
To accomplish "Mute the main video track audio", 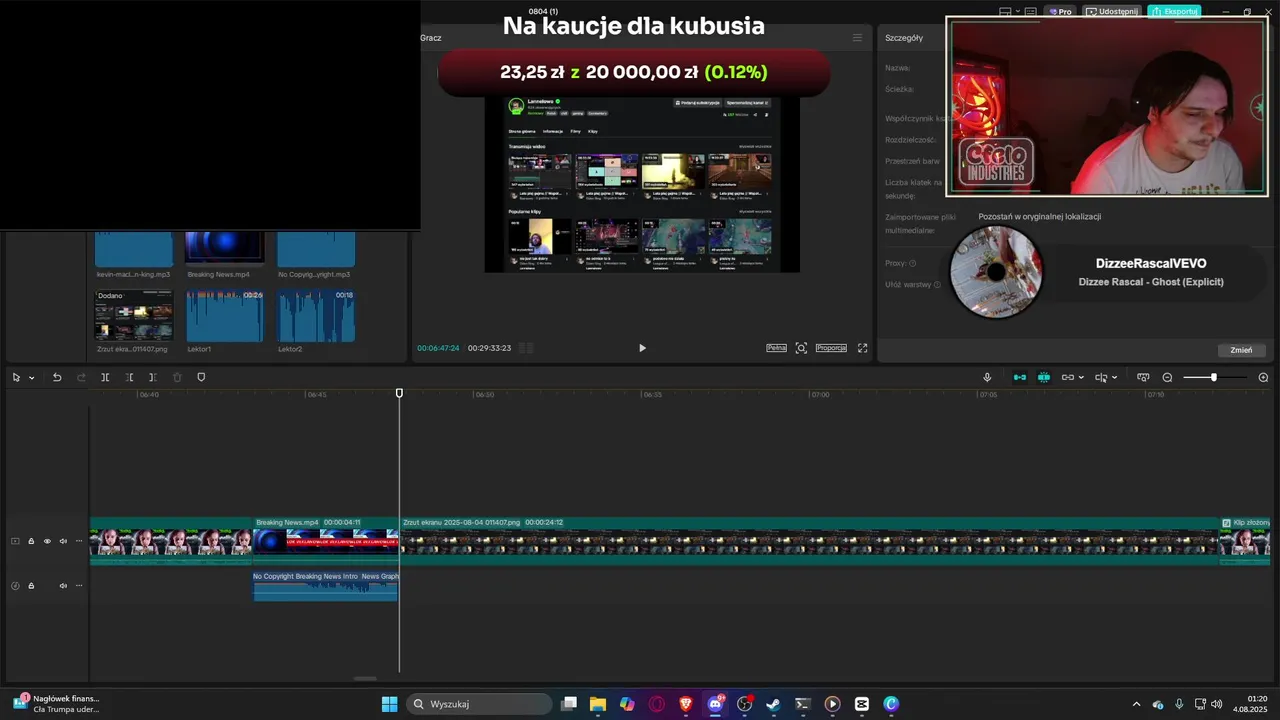I will click(x=63, y=541).
